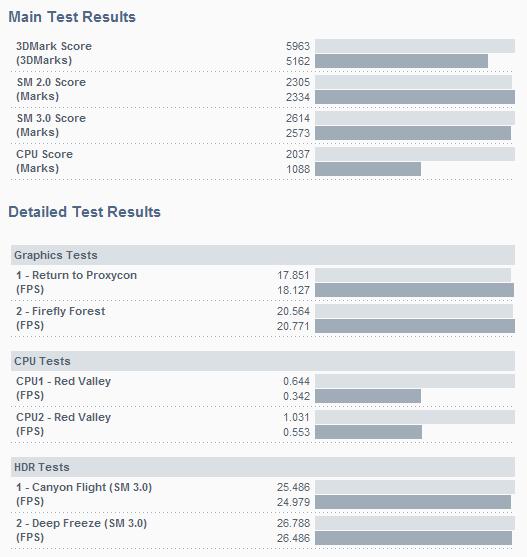This screenshot has width=527, height=557.
Task: Click the Deep Freeze 26.486 dark bar
Action: (413, 538)
